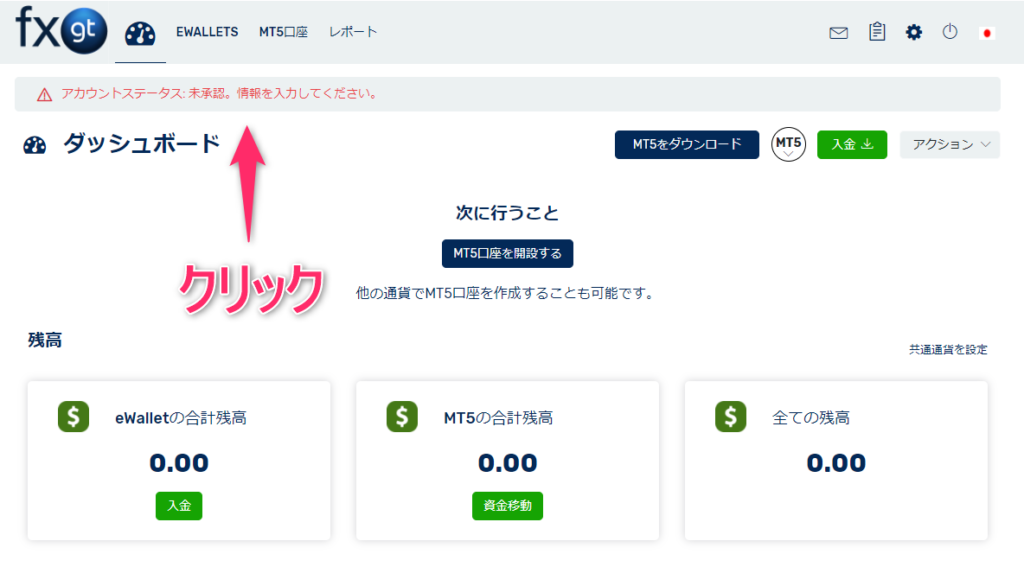Click the MT5をダウンロード button

click(687, 144)
